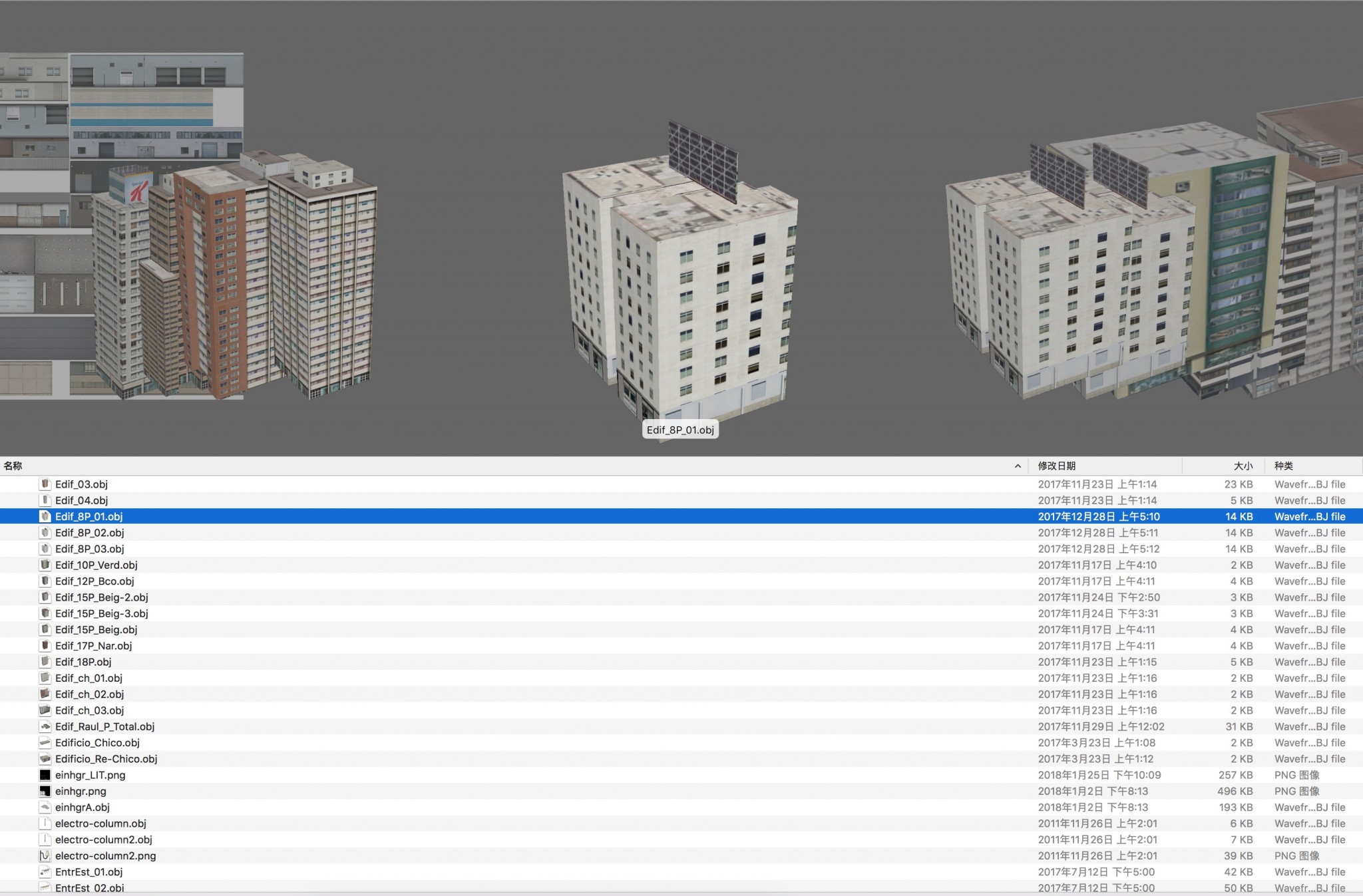Select file name einhgr_LIT.png
The width and height of the screenshot is (1363, 896).
click(x=90, y=775)
